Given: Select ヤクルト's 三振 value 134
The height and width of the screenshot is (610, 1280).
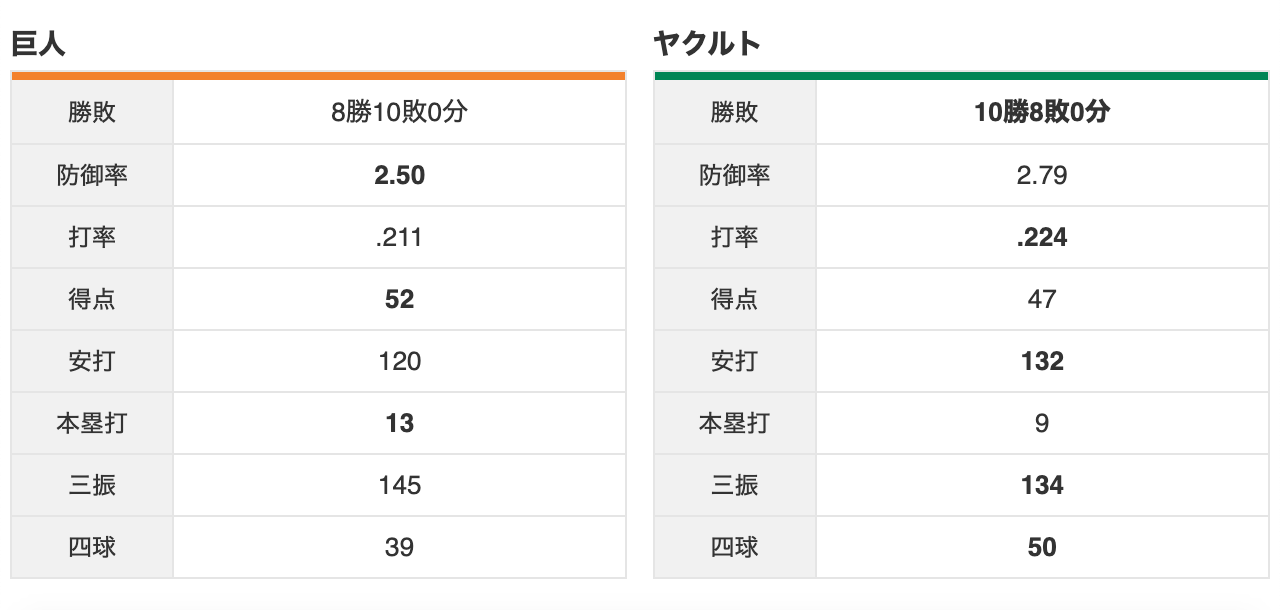Looking at the screenshot, I should 1042,486.
